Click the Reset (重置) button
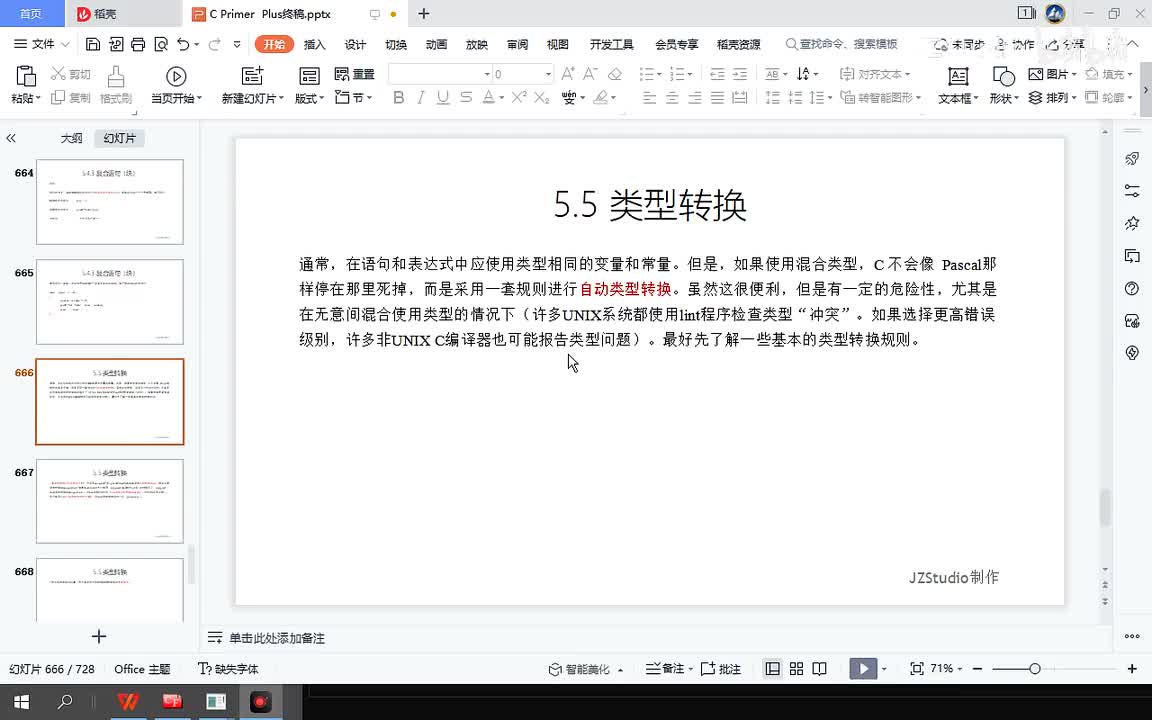 354,74
